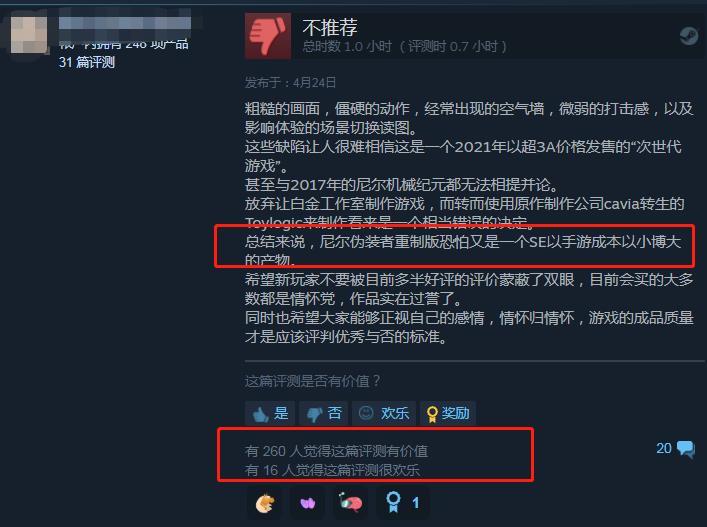
Task: Click the review text paragraph body
Action: 469,222
